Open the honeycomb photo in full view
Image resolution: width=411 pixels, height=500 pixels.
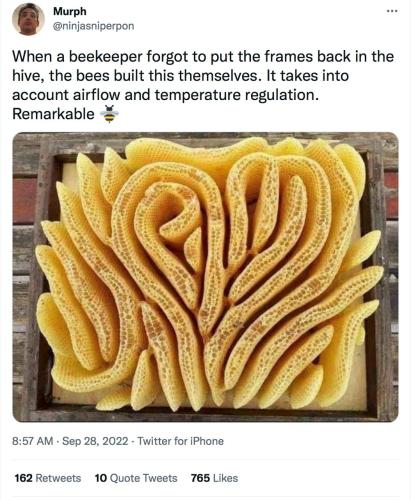coord(205,277)
